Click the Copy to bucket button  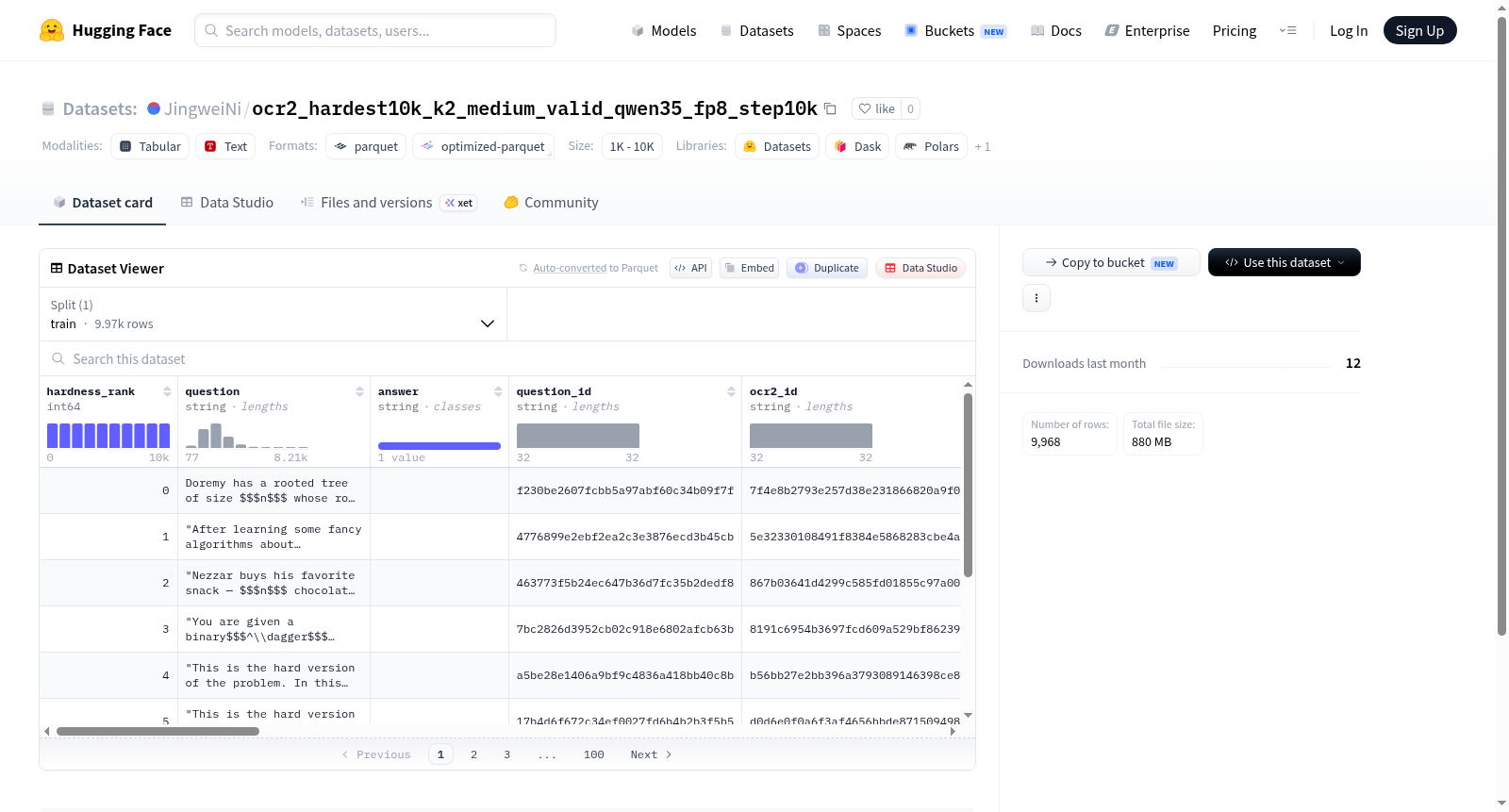[1111, 262]
